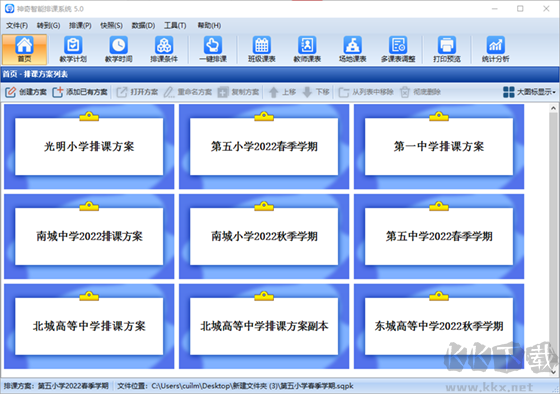Move plan down with 下移
The height and width of the screenshot is (394, 560).
coord(316,92)
